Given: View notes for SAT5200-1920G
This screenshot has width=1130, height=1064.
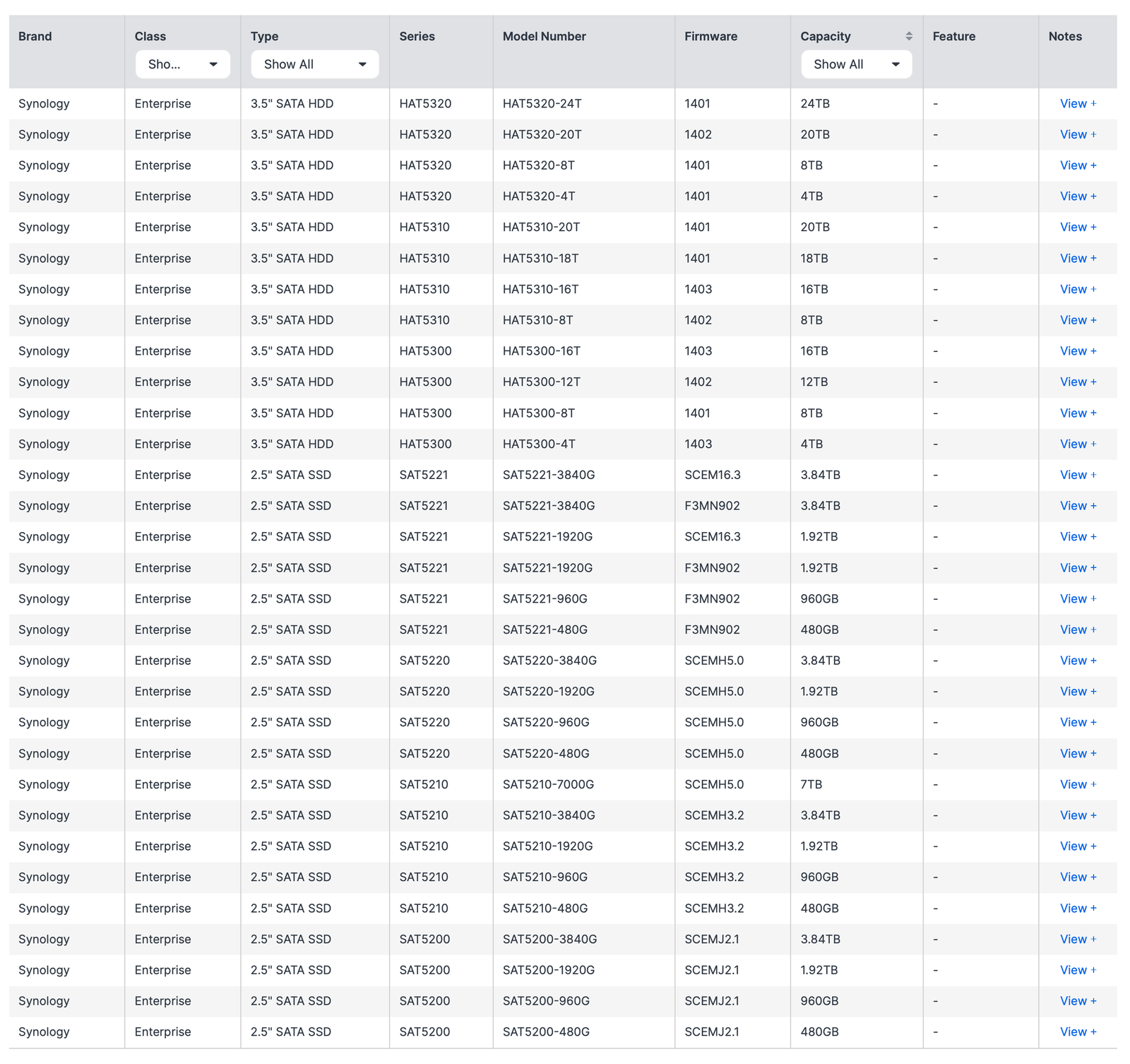Looking at the screenshot, I should tap(1078, 970).
